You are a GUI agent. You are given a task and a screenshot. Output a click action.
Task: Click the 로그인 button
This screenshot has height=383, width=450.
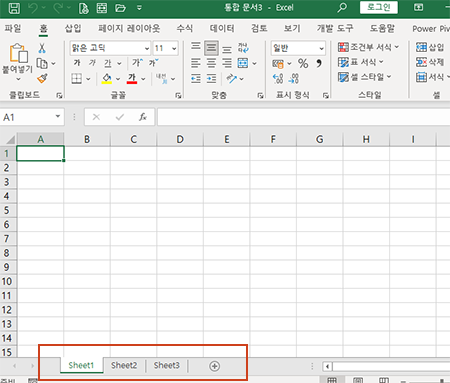(x=379, y=7)
